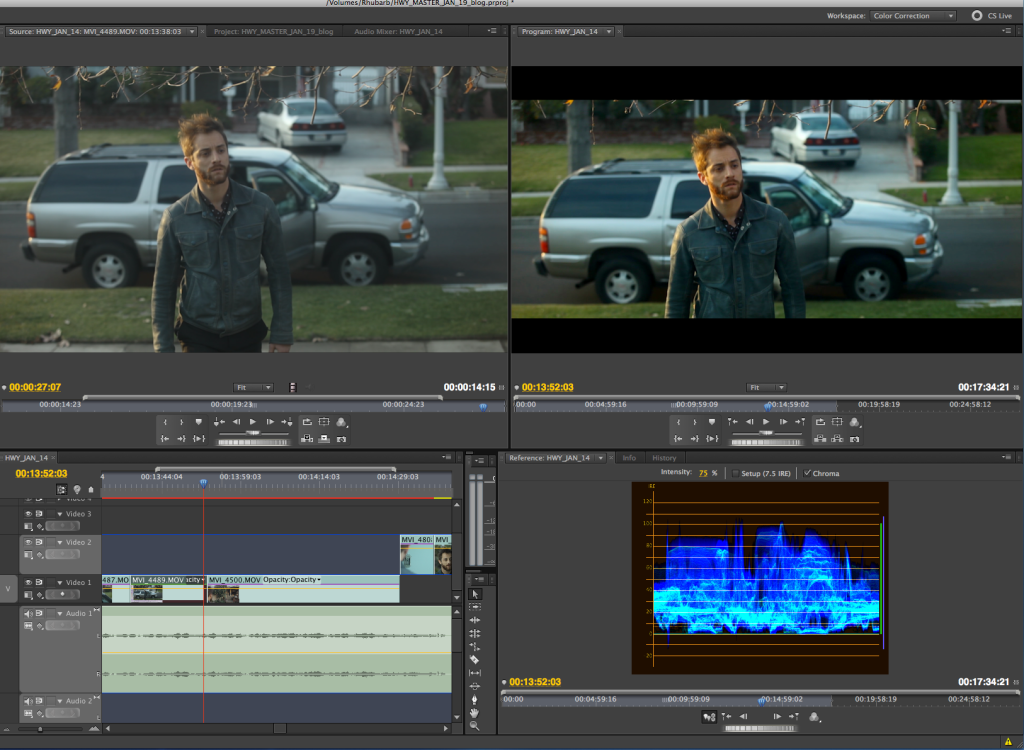Open the Workspace Color Correction dropdown
The height and width of the screenshot is (750, 1024).
point(913,16)
